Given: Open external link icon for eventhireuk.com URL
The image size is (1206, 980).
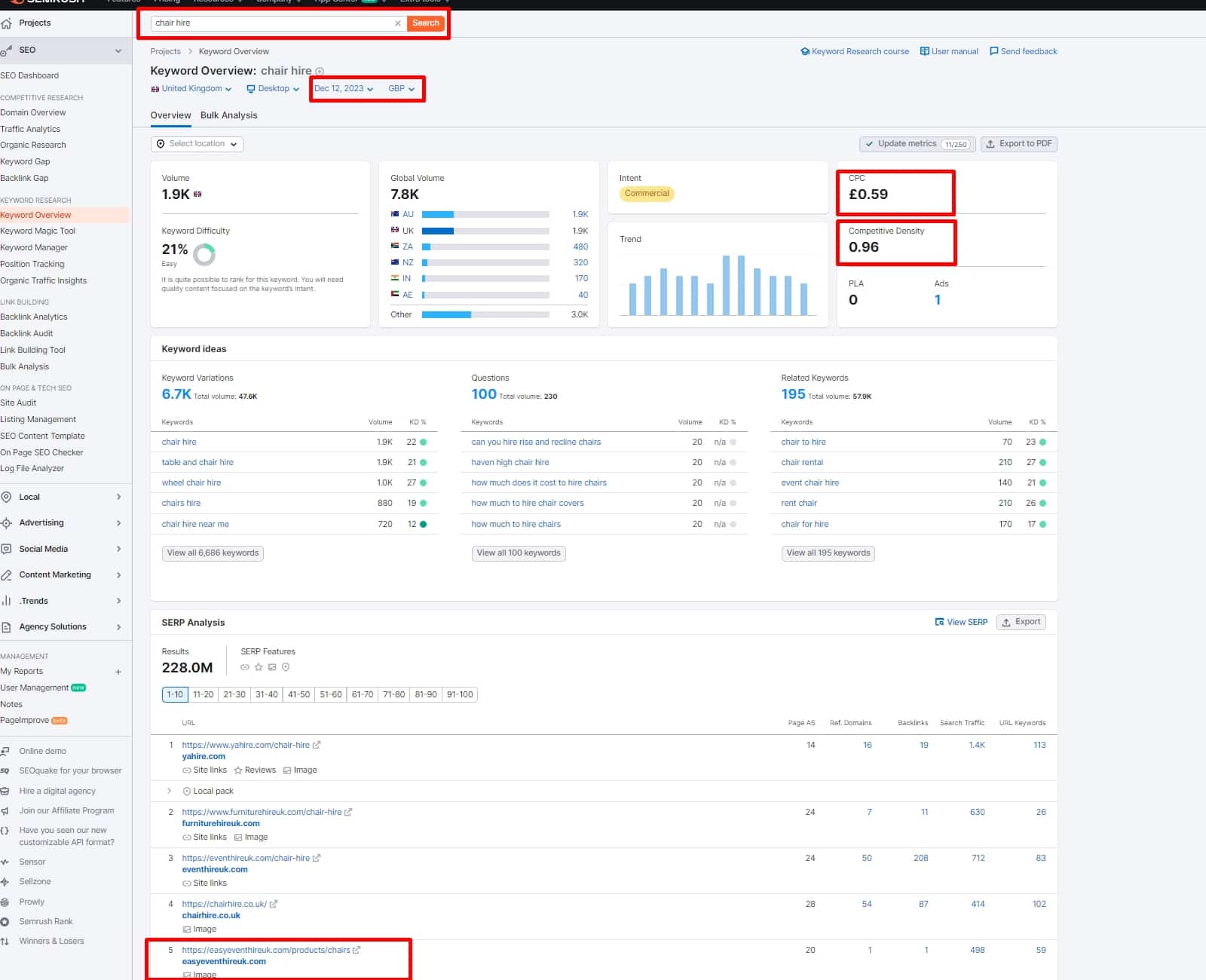Looking at the screenshot, I should [x=317, y=858].
